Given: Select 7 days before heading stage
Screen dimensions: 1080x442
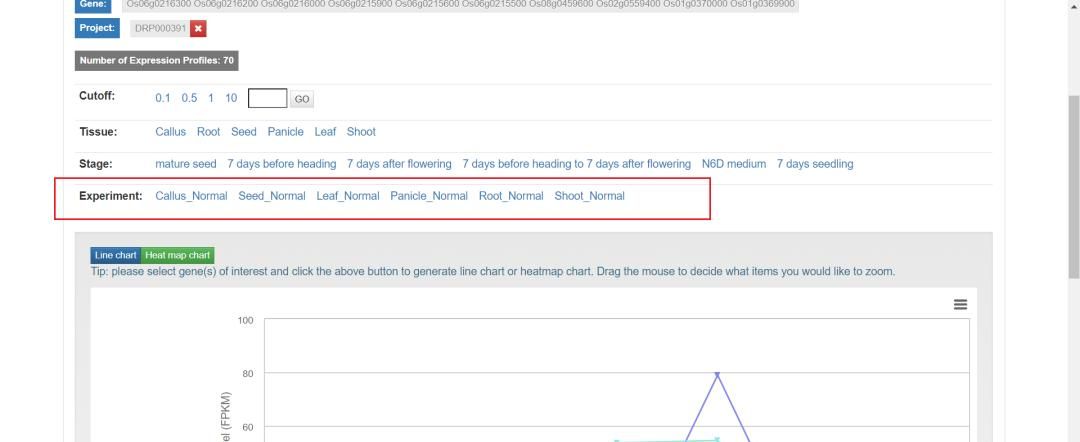Looking at the screenshot, I should click(281, 164).
